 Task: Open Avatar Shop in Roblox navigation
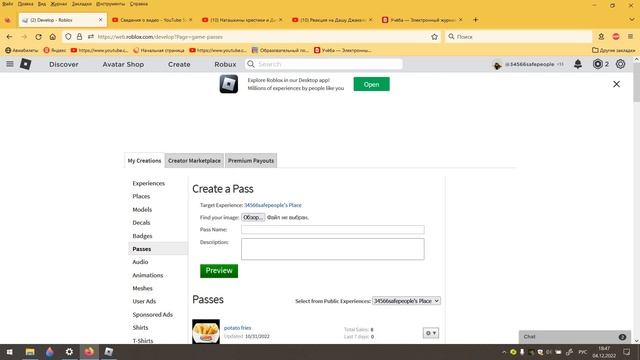coord(123,64)
